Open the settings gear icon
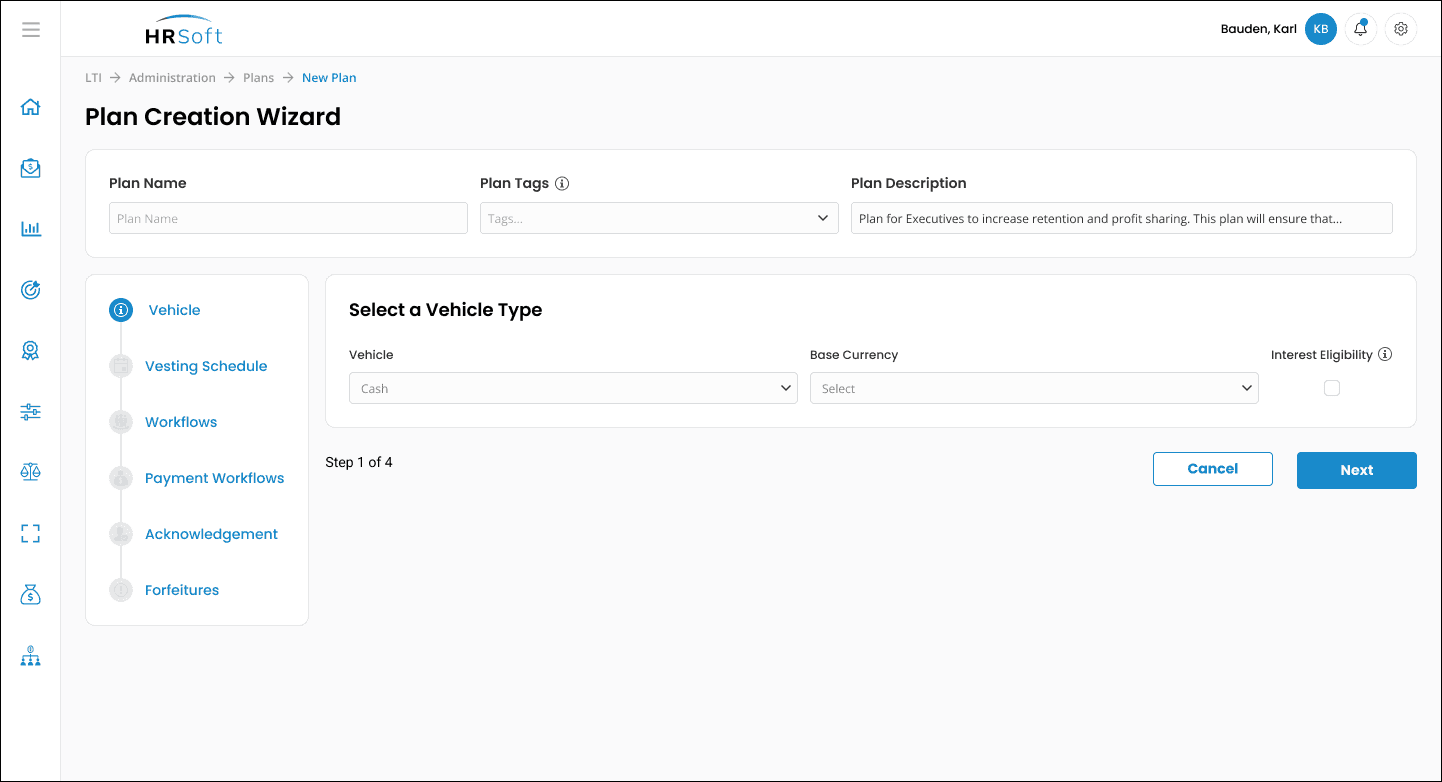The height and width of the screenshot is (782, 1442). point(1401,29)
